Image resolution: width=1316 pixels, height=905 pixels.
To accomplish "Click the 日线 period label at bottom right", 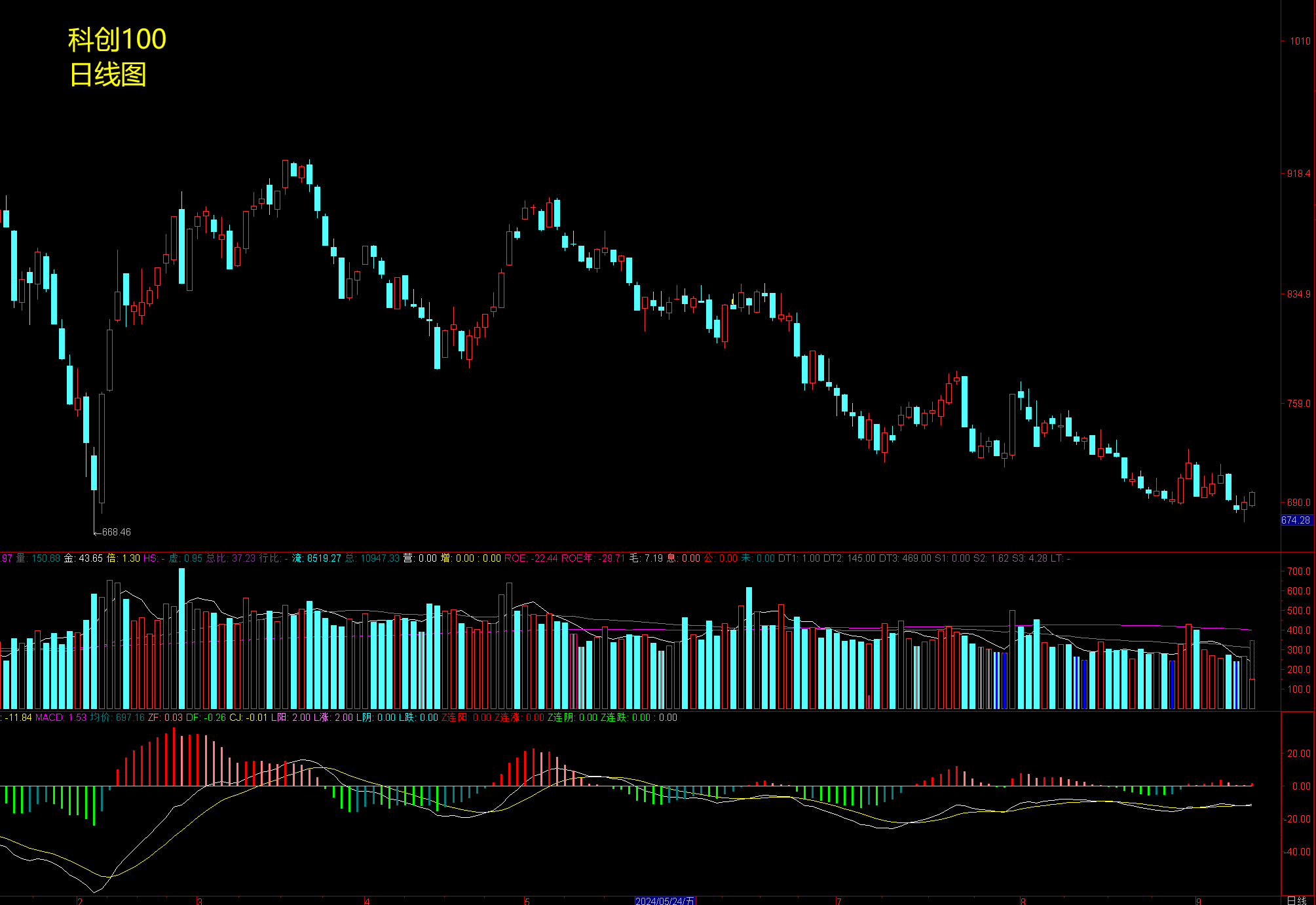I will [x=1296, y=900].
